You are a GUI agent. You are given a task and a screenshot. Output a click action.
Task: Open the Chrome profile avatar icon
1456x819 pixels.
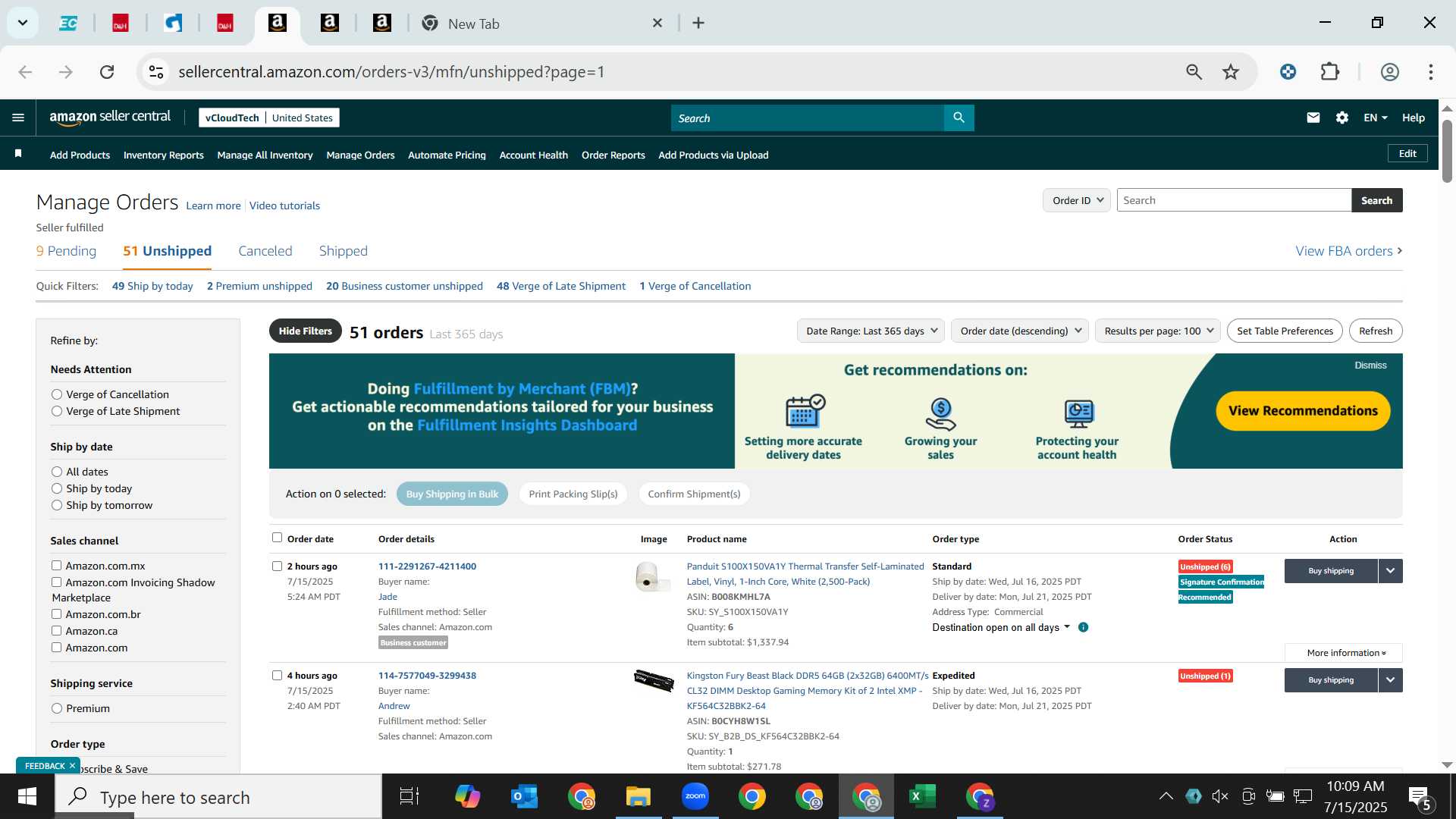pos(1389,72)
